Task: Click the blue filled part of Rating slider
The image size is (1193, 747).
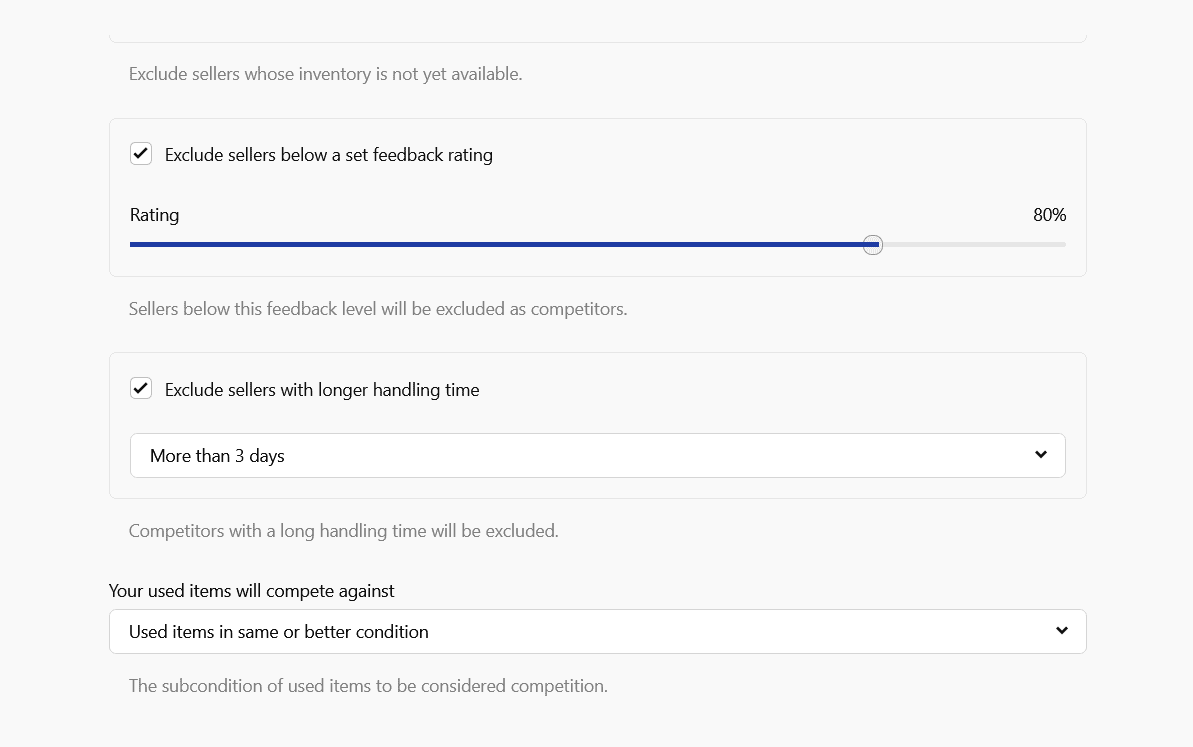Action: coord(500,244)
